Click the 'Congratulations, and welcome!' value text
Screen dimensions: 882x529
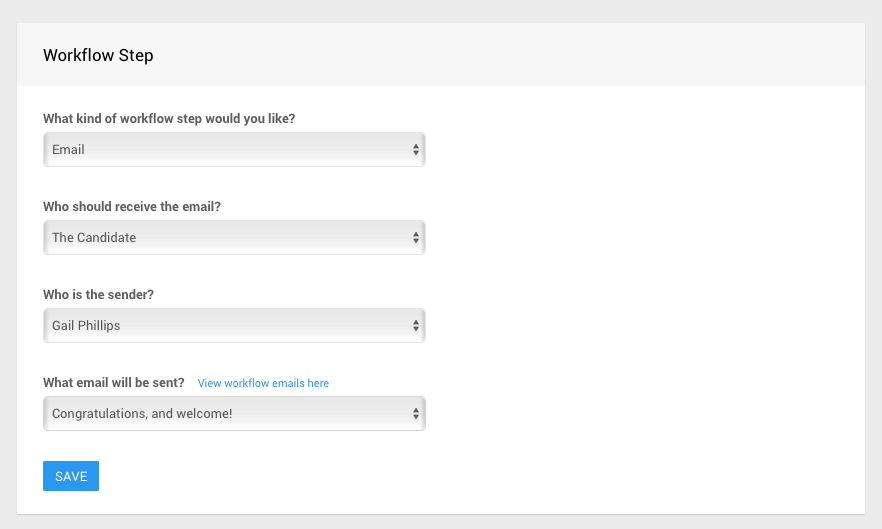142,414
